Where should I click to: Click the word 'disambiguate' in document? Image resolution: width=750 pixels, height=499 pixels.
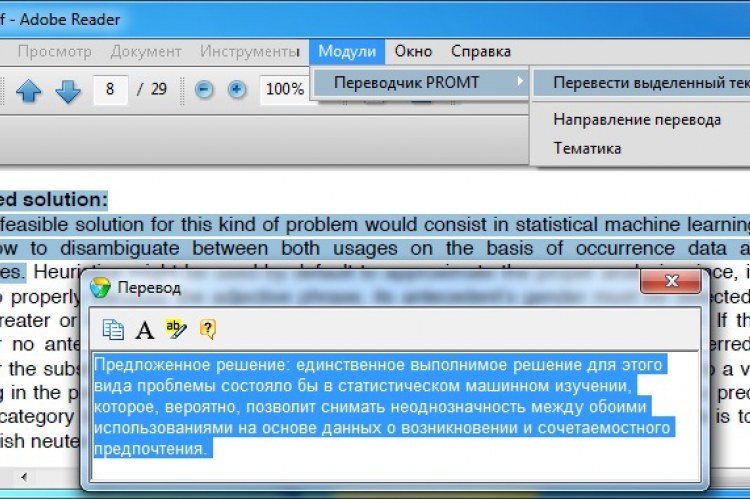tap(120, 249)
